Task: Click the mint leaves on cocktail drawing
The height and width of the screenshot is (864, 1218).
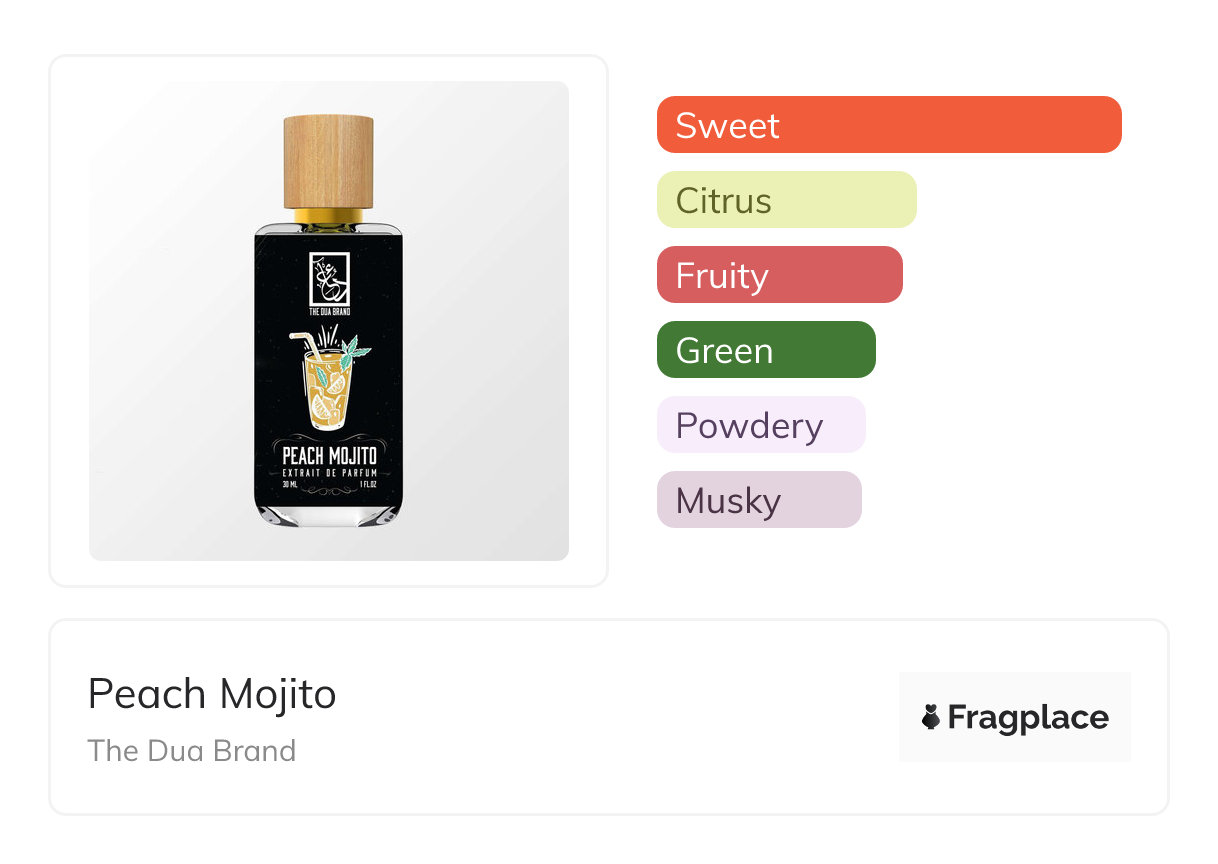Action: tap(354, 351)
